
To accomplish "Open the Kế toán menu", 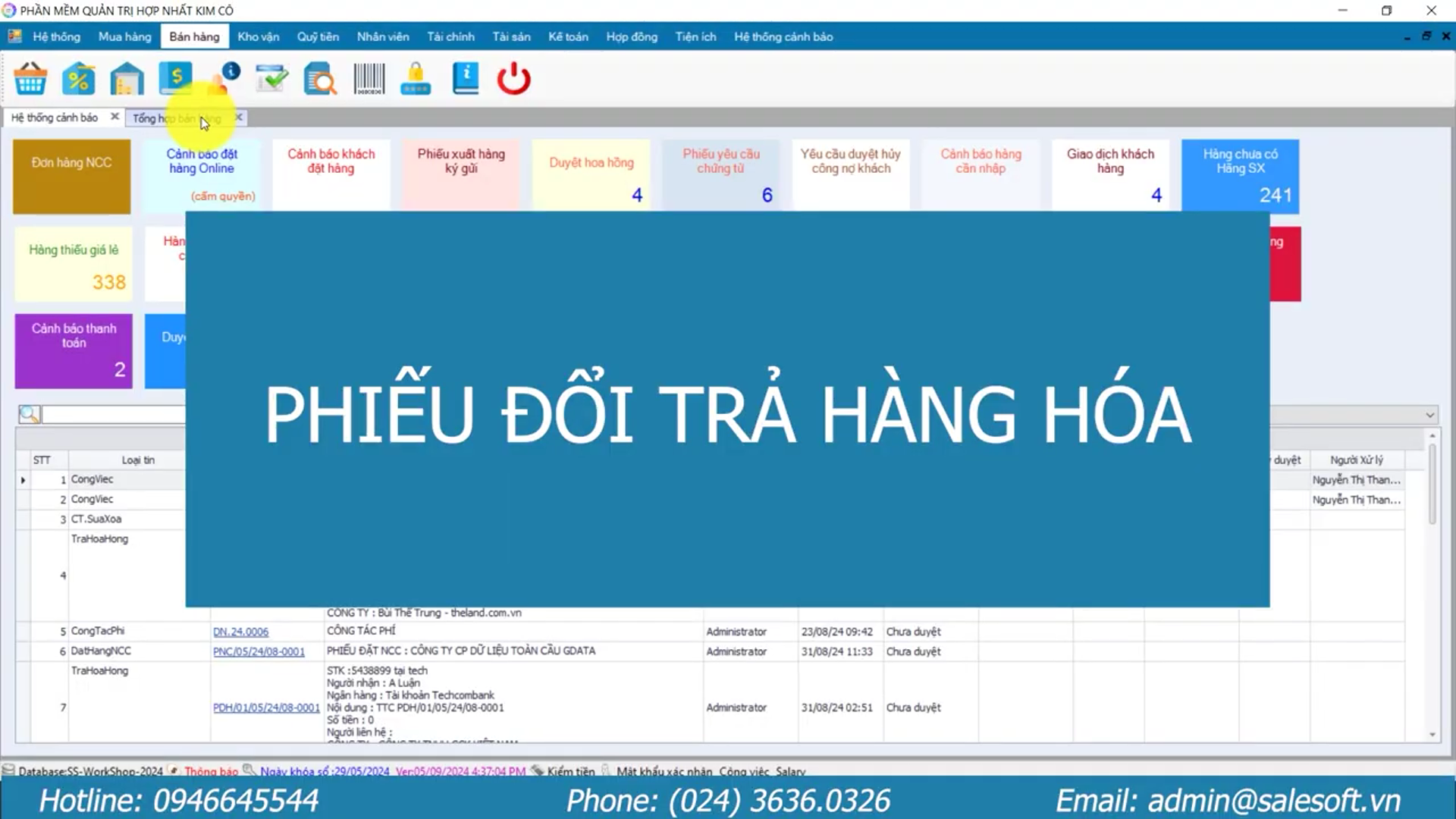I will point(568,36).
